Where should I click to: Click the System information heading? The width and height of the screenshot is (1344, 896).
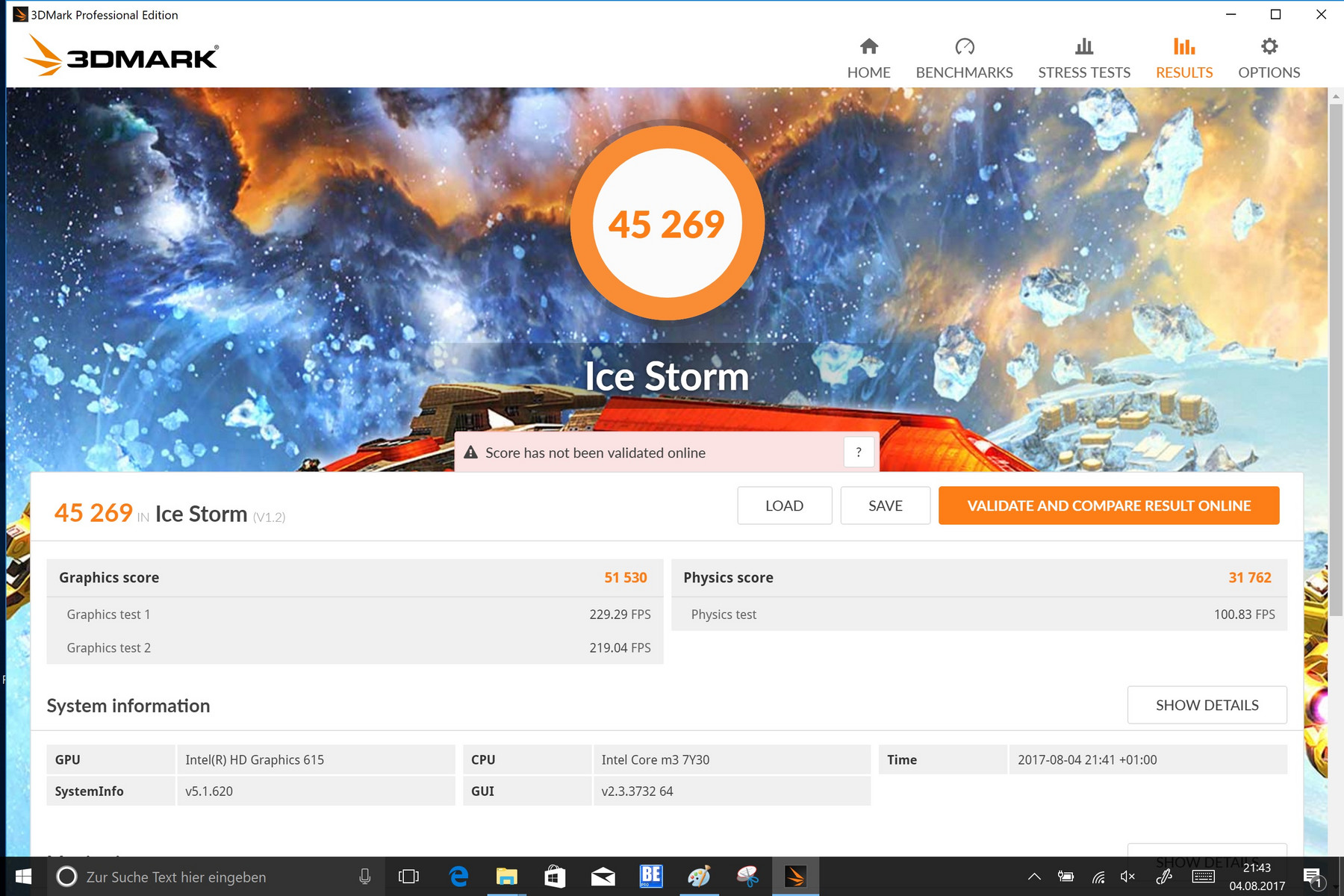(128, 706)
